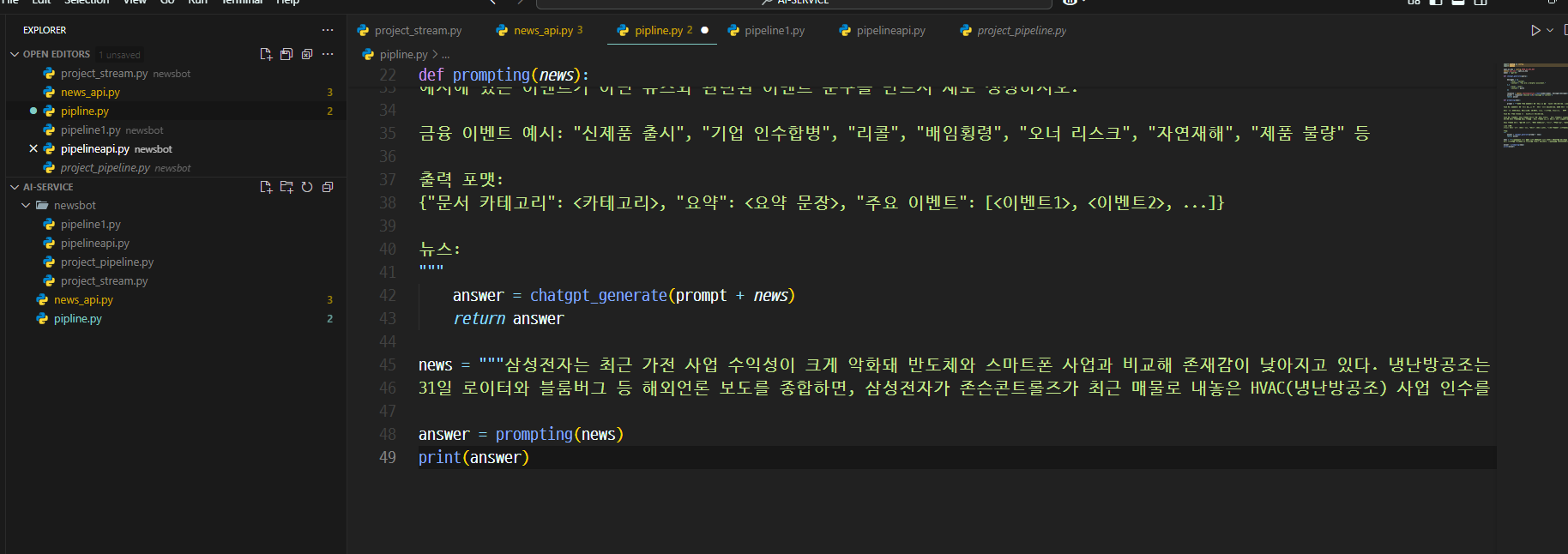The width and height of the screenshot is (1568, 554).
Task: Click New File icon in AI-SERVICE header
Action: click(x=266, y=187)
